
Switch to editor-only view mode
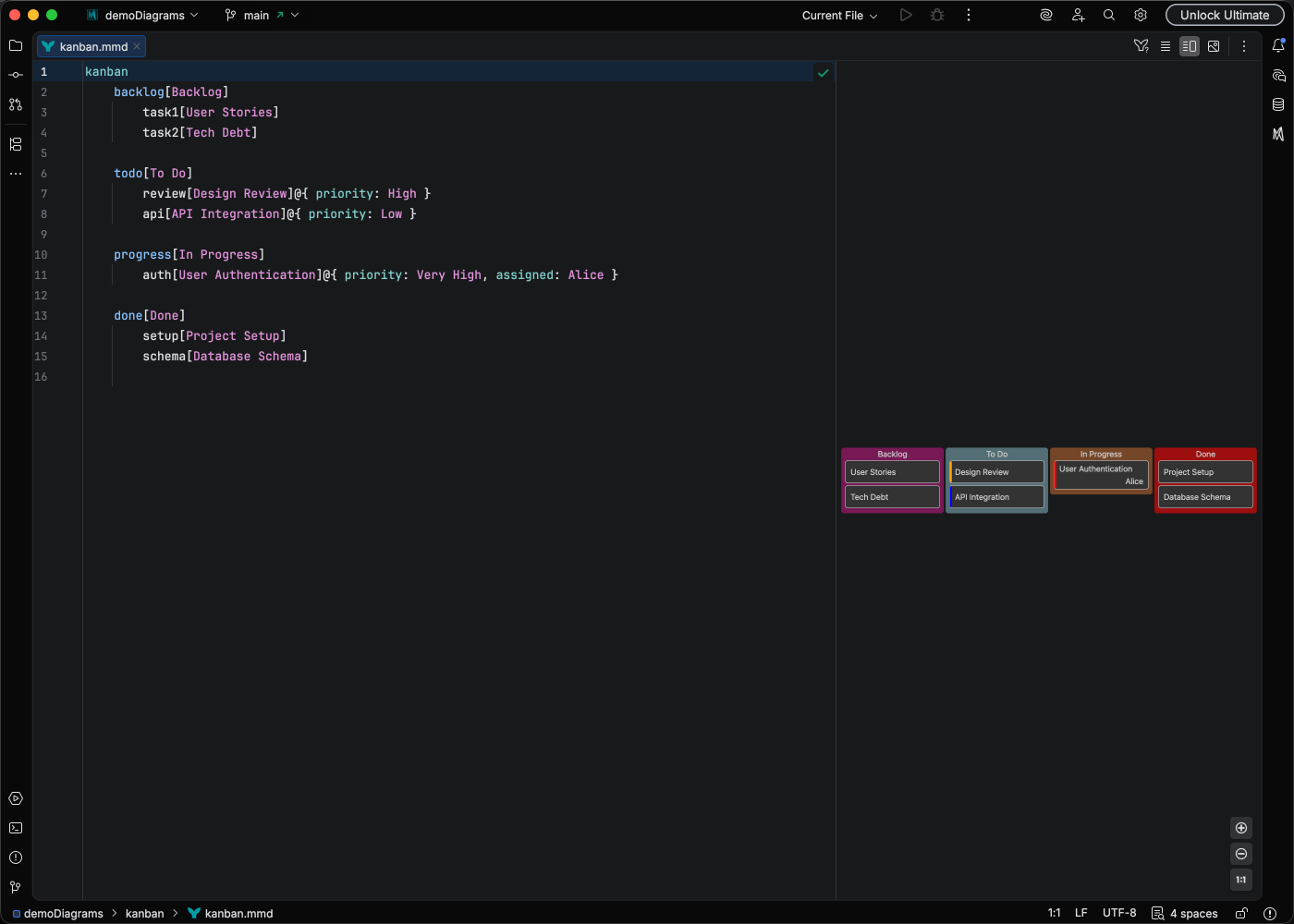1166,46
